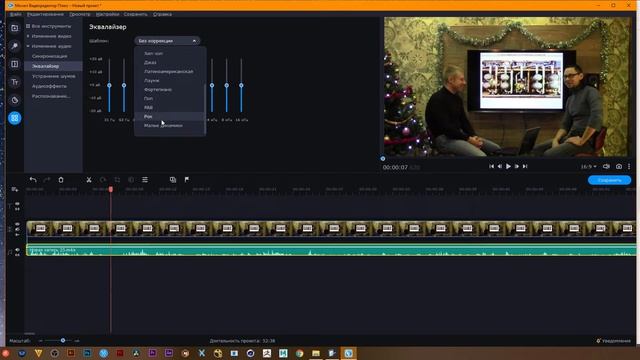
Task: Open Уведомления in the status bar
Action: pos(613,341)
